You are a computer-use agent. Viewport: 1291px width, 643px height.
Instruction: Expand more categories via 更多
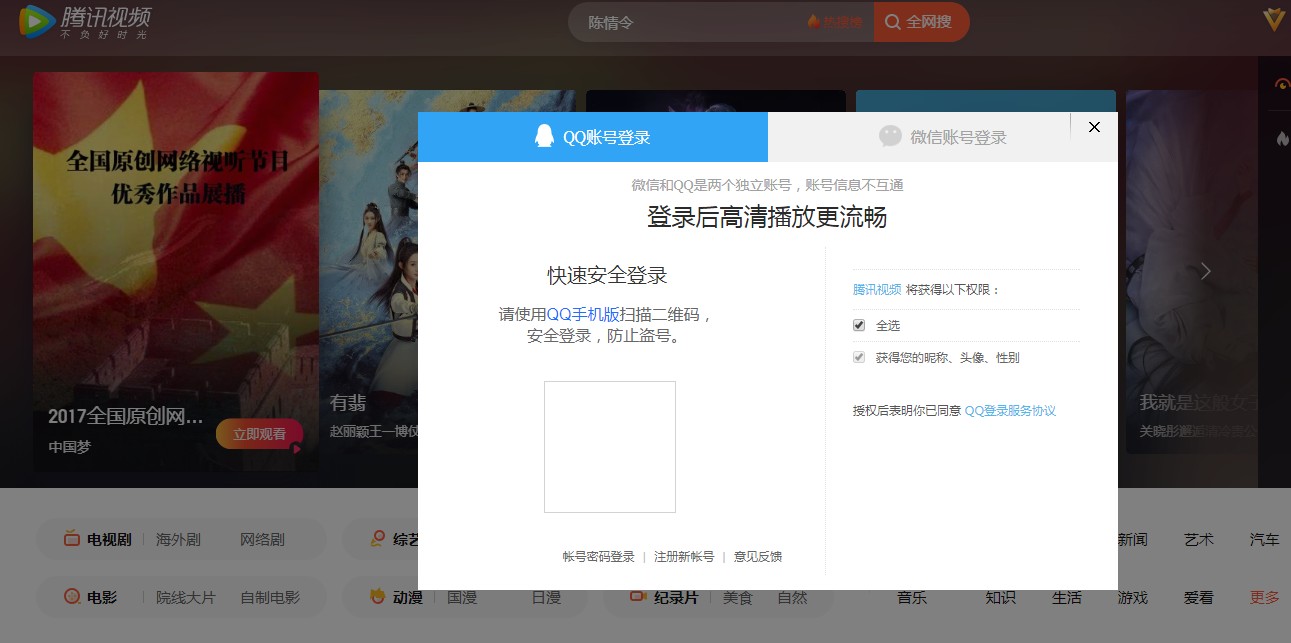coord(1264,597)
